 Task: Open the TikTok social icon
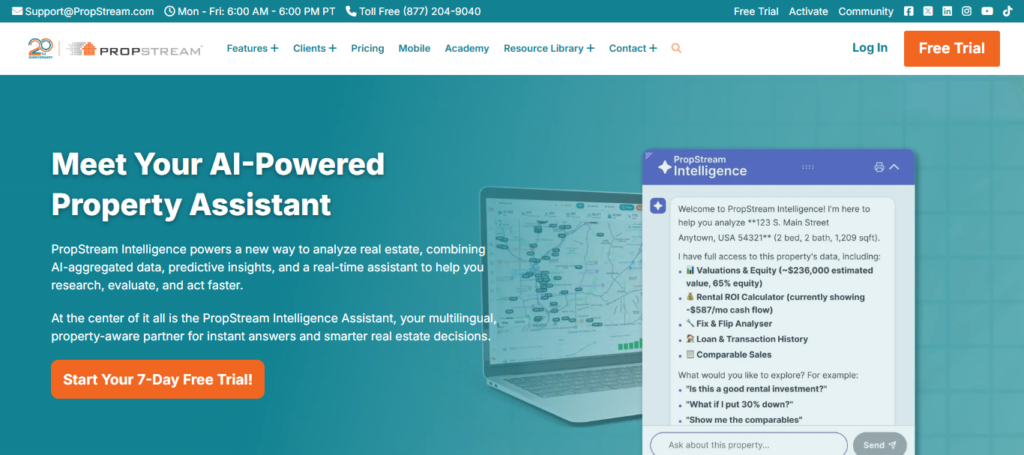[x=1007, y=11]
